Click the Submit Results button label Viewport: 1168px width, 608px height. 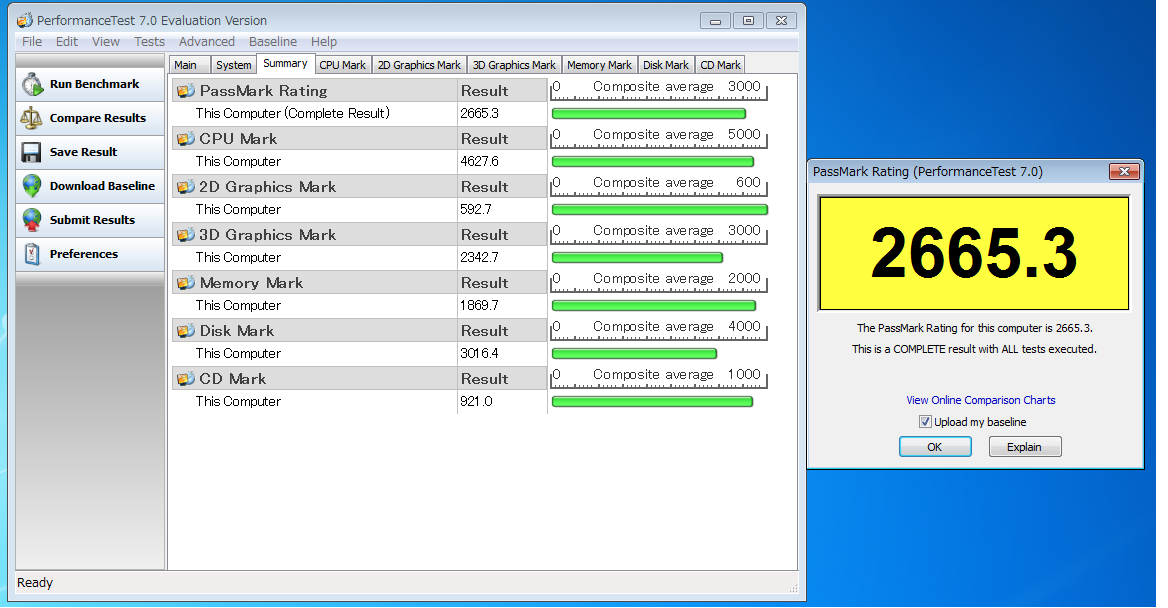pos(92,220)
